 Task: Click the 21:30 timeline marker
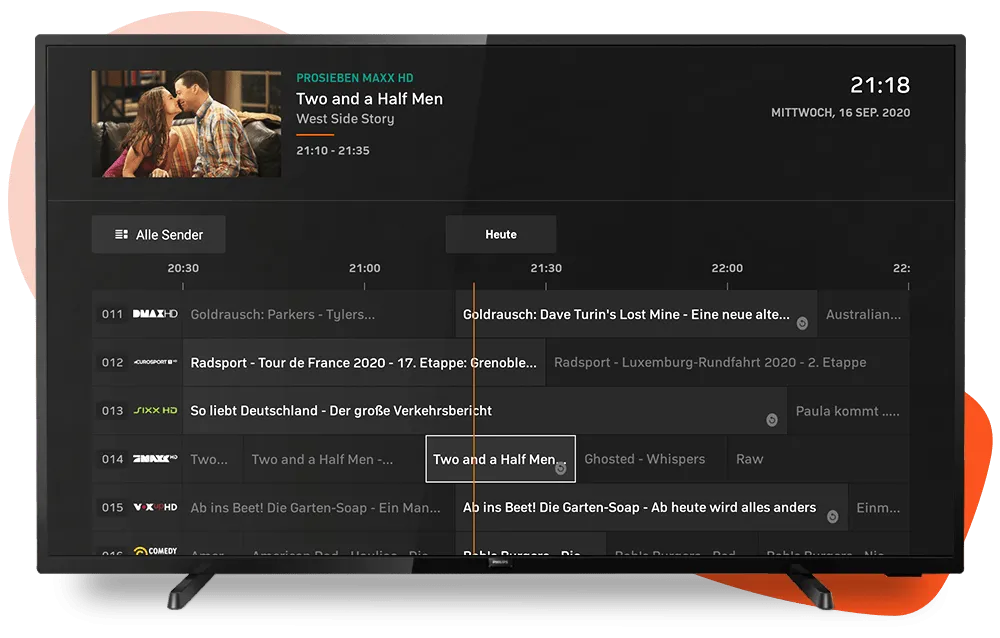coord(546,268)
